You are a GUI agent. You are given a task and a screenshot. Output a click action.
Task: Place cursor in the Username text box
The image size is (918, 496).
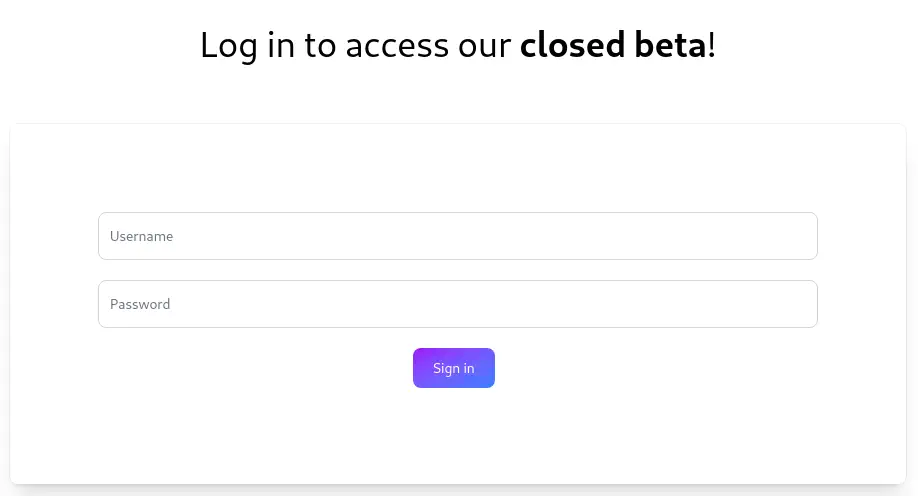[x=457, y=236]
